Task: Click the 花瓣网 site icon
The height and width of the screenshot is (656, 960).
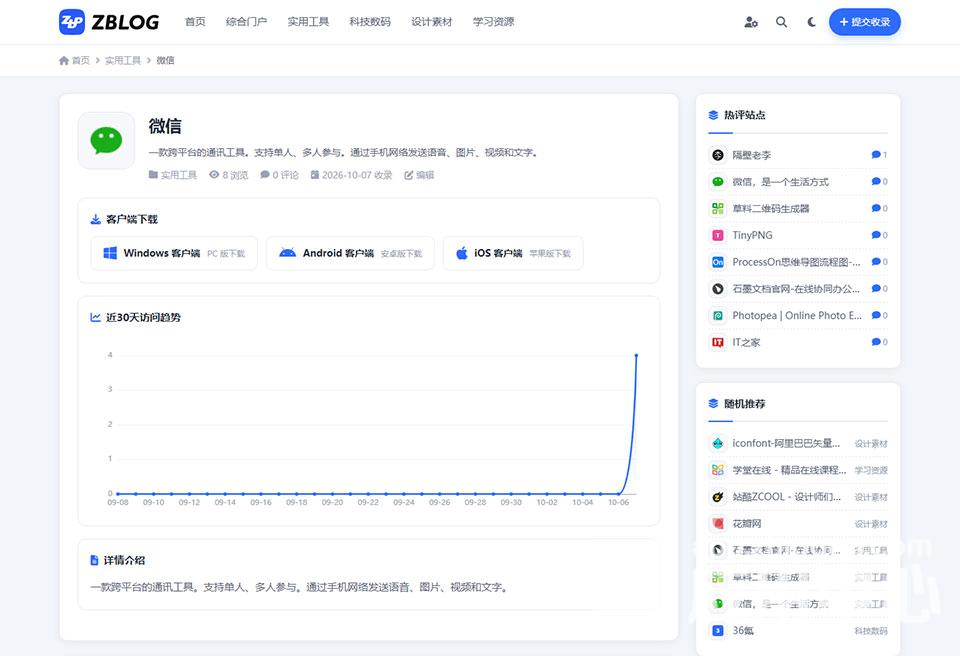Action: [x=718, y=524]
